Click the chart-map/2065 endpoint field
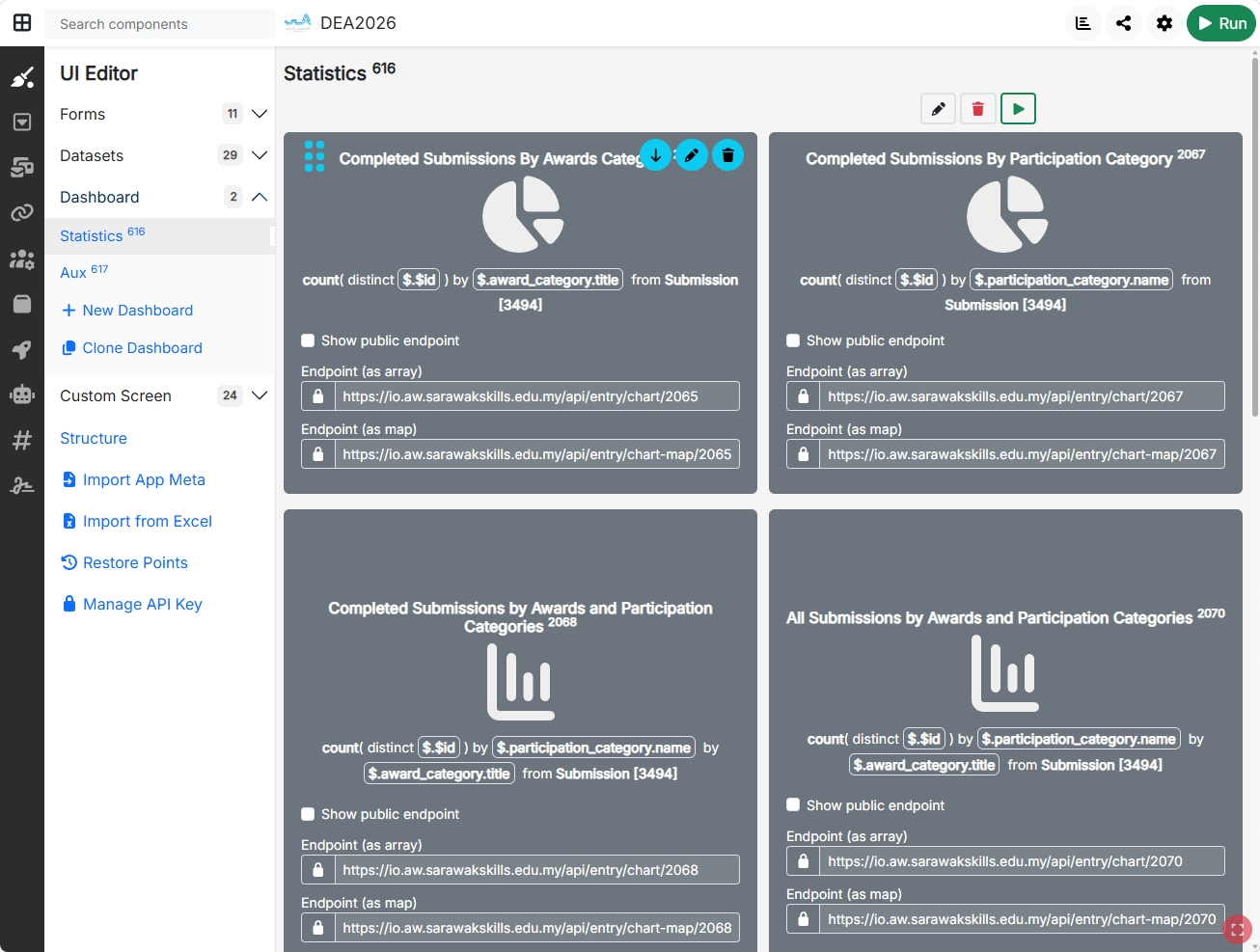The height and width of the screenshot is (952, 1260). (536, 454)
